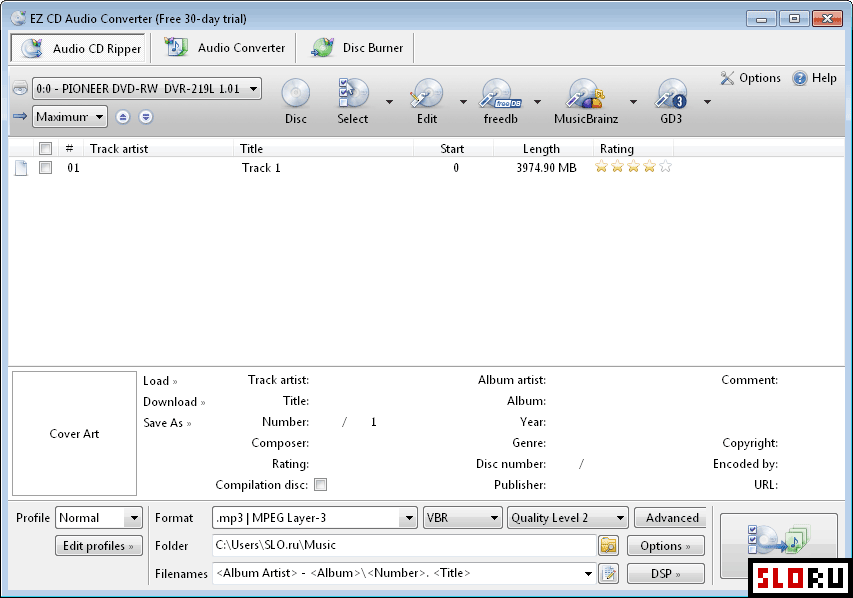Click the DSP » button
Image resolution: width=853 pixels, height=598 pixels.
tap(665, 574)
